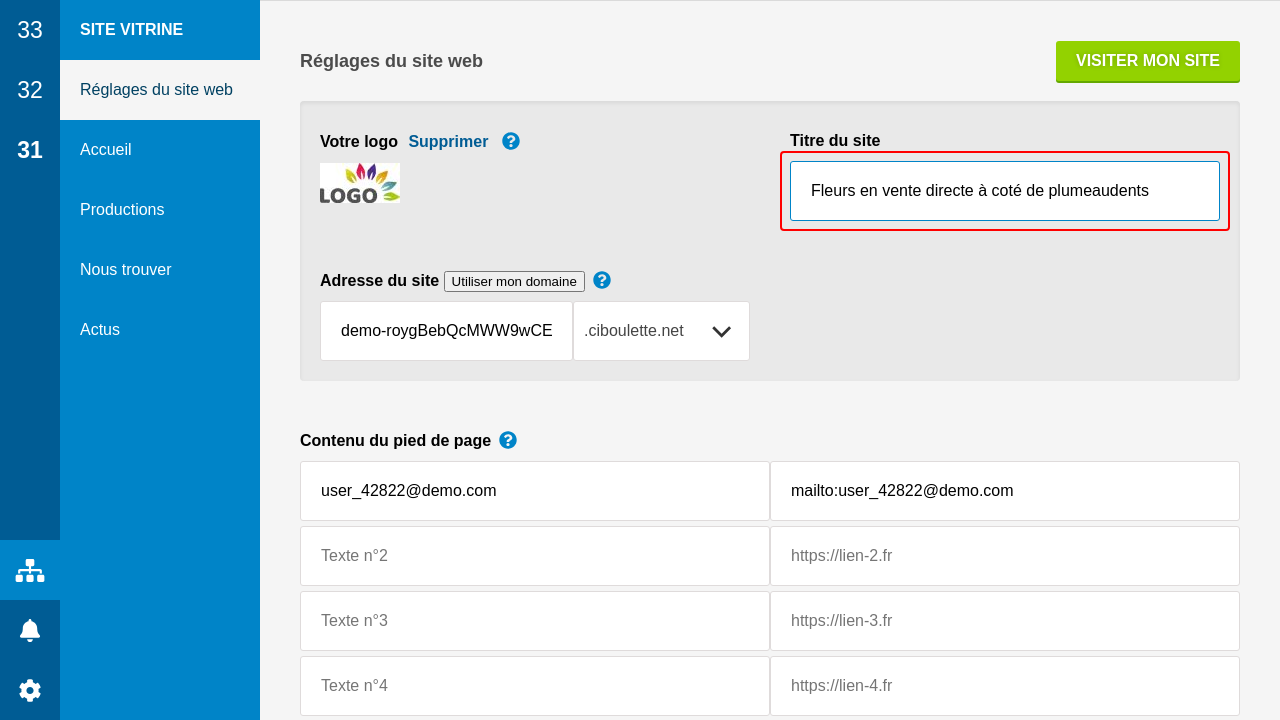Click the Texte n°2 footer field
This screenshot has height=720, width=1280.
coord(534,556)
